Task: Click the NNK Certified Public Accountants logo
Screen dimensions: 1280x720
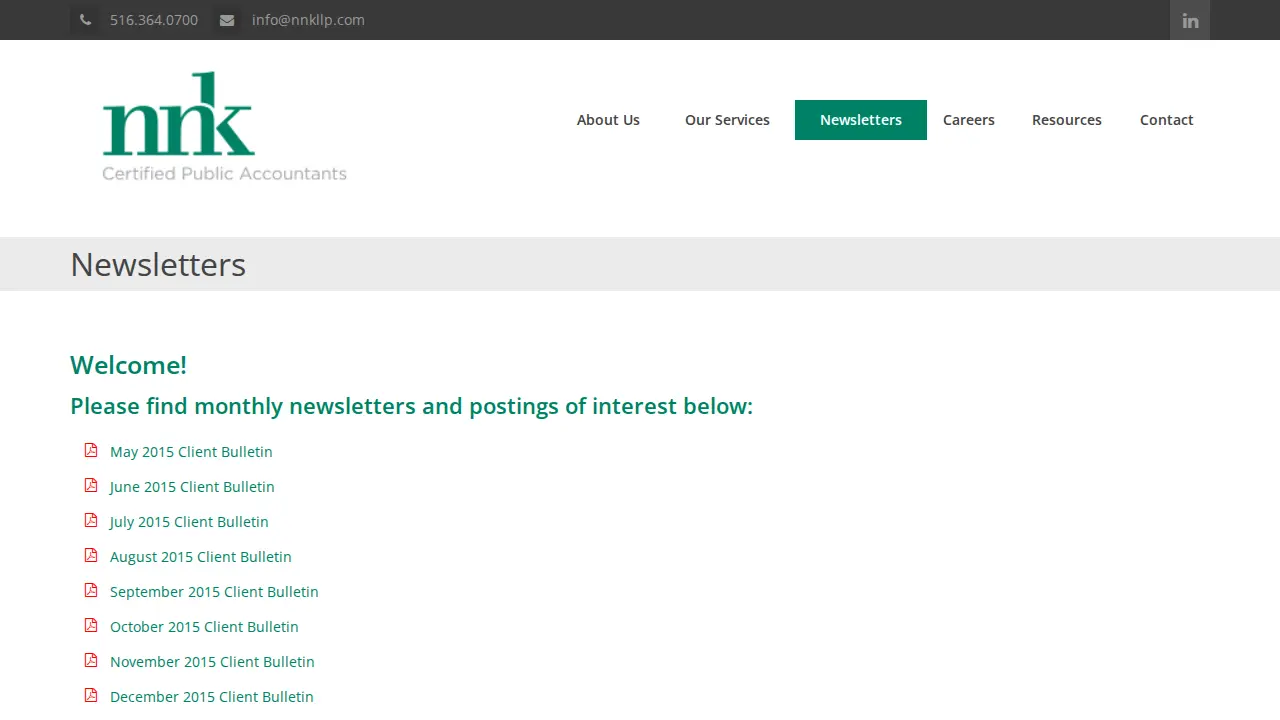Action: click(x=225, y=127)
